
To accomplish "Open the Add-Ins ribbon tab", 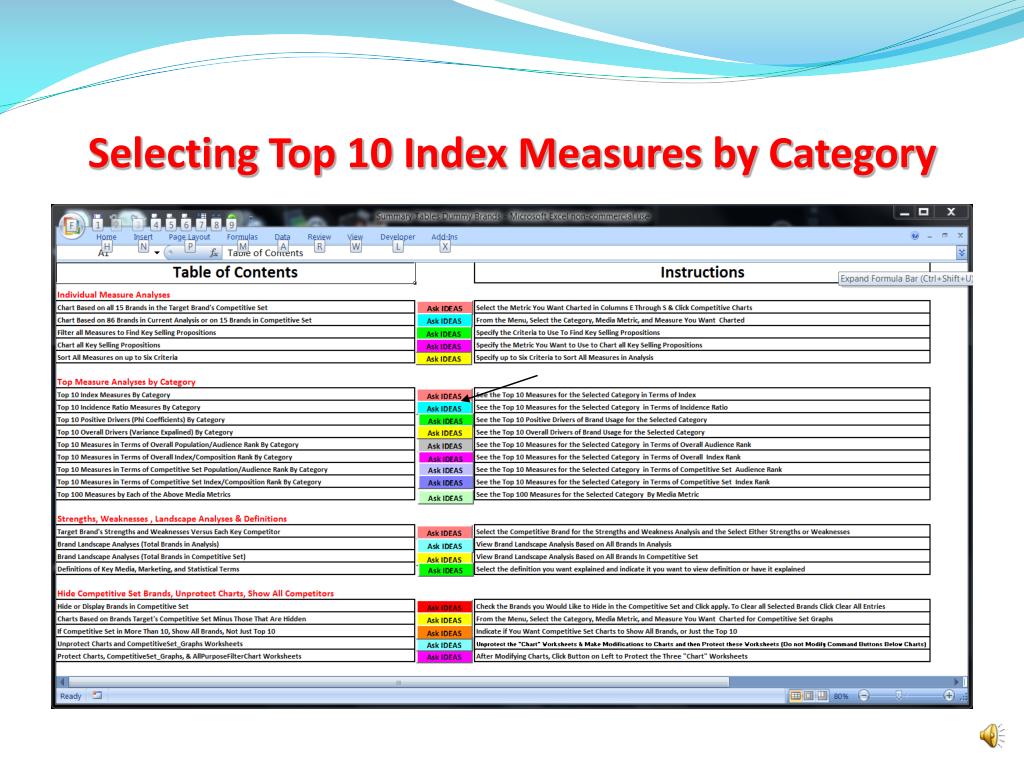I will (445, 237).
